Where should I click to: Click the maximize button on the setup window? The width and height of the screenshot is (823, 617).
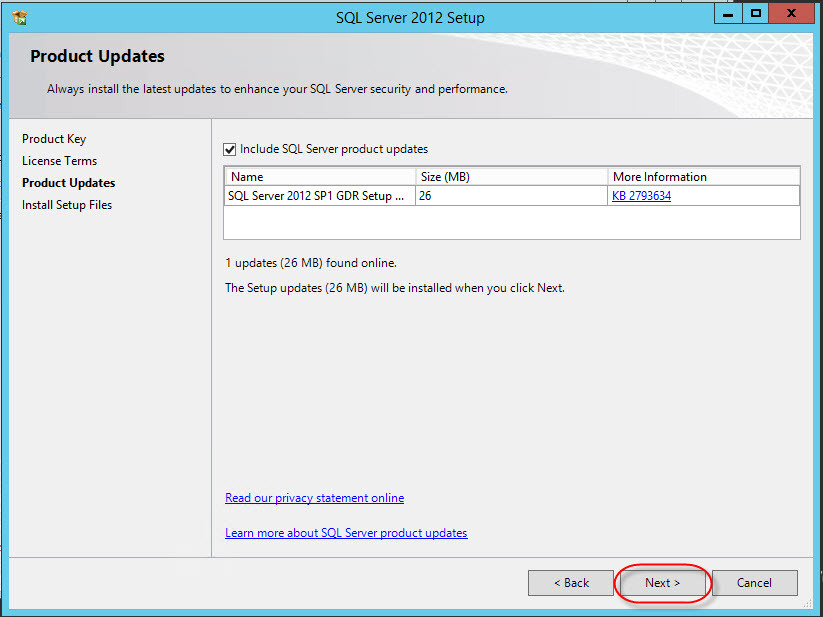click(757, 13)
